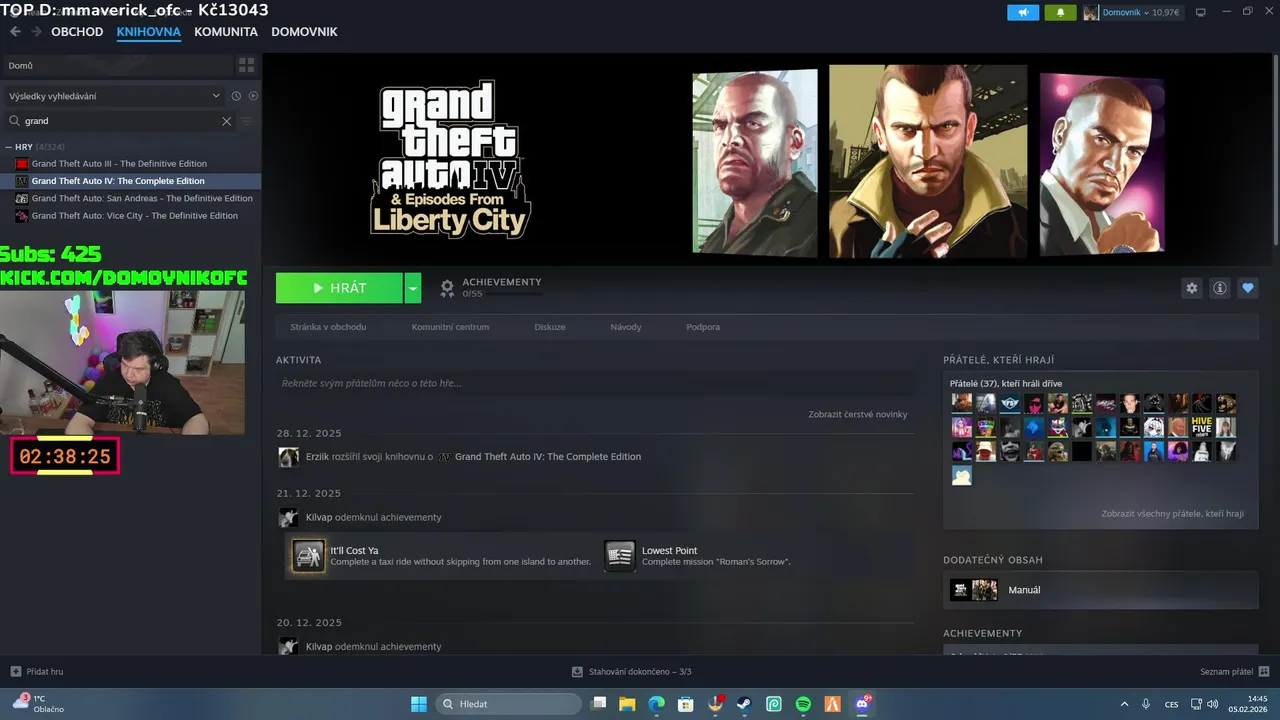
Task: Select Grand Theft Auto III - The Definitive Edition
Action: point(119,164)
